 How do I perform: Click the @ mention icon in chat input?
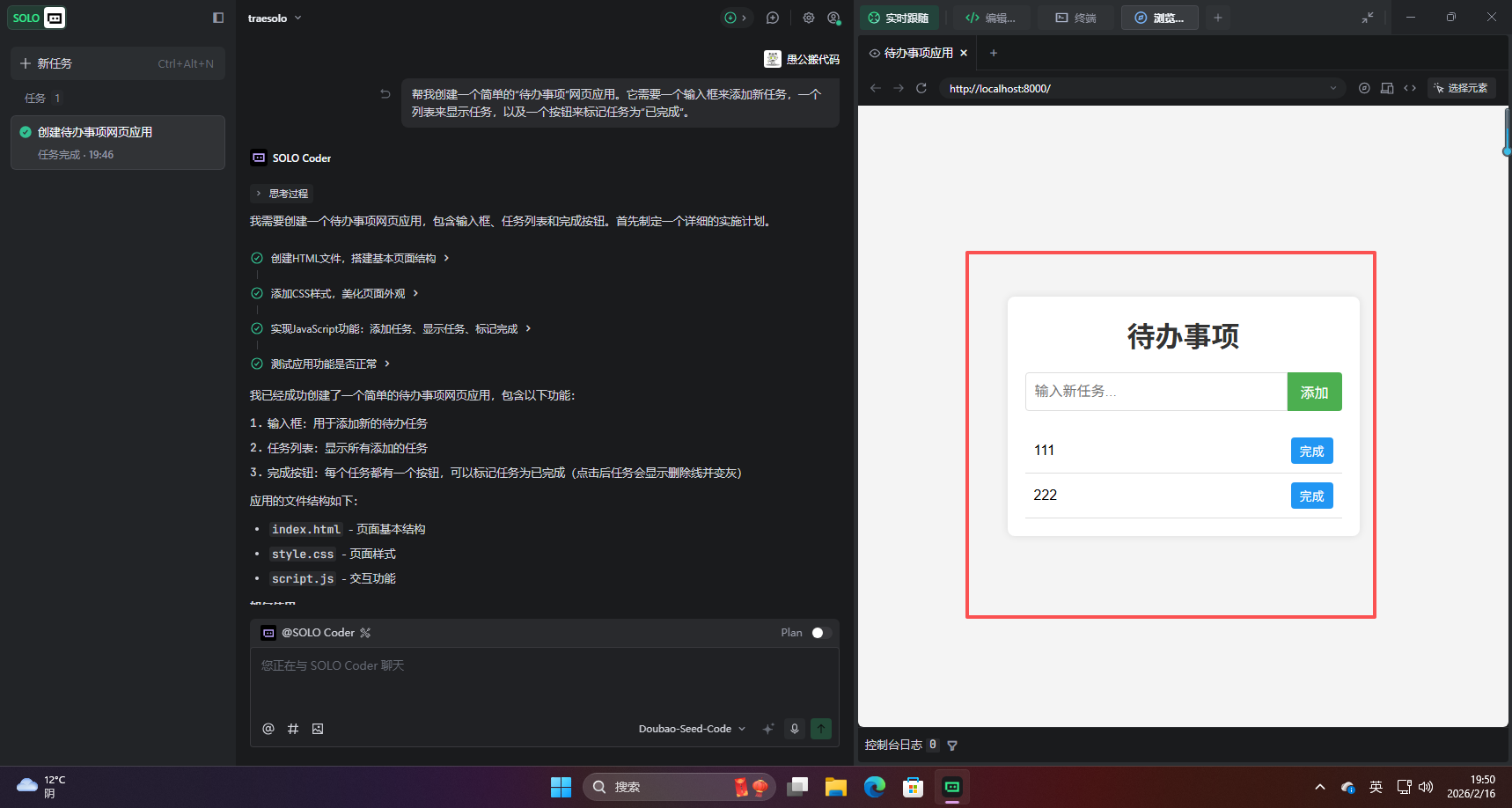pyautogui.click(x=268, y=729)
